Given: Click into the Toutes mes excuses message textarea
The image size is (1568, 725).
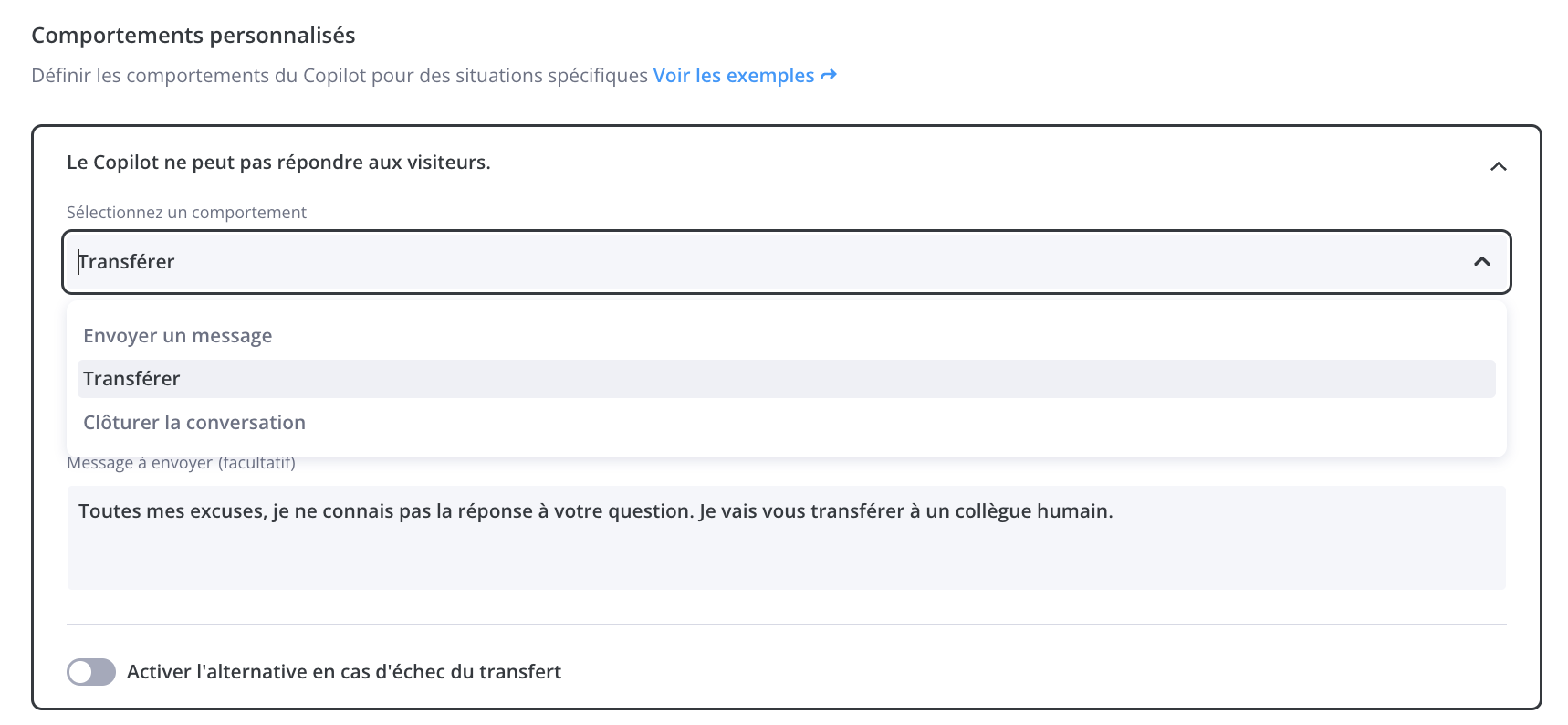Looking at the screenshot, I should 786,538.
